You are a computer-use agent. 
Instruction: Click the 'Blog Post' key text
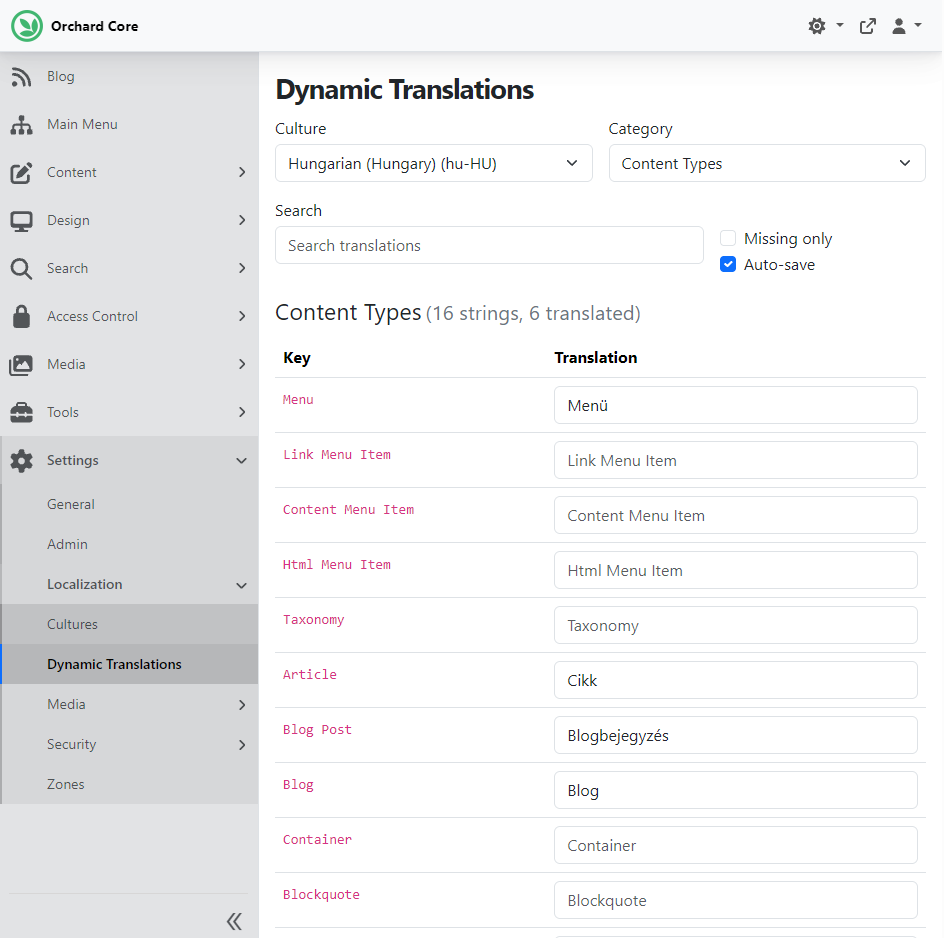[317, 730]
